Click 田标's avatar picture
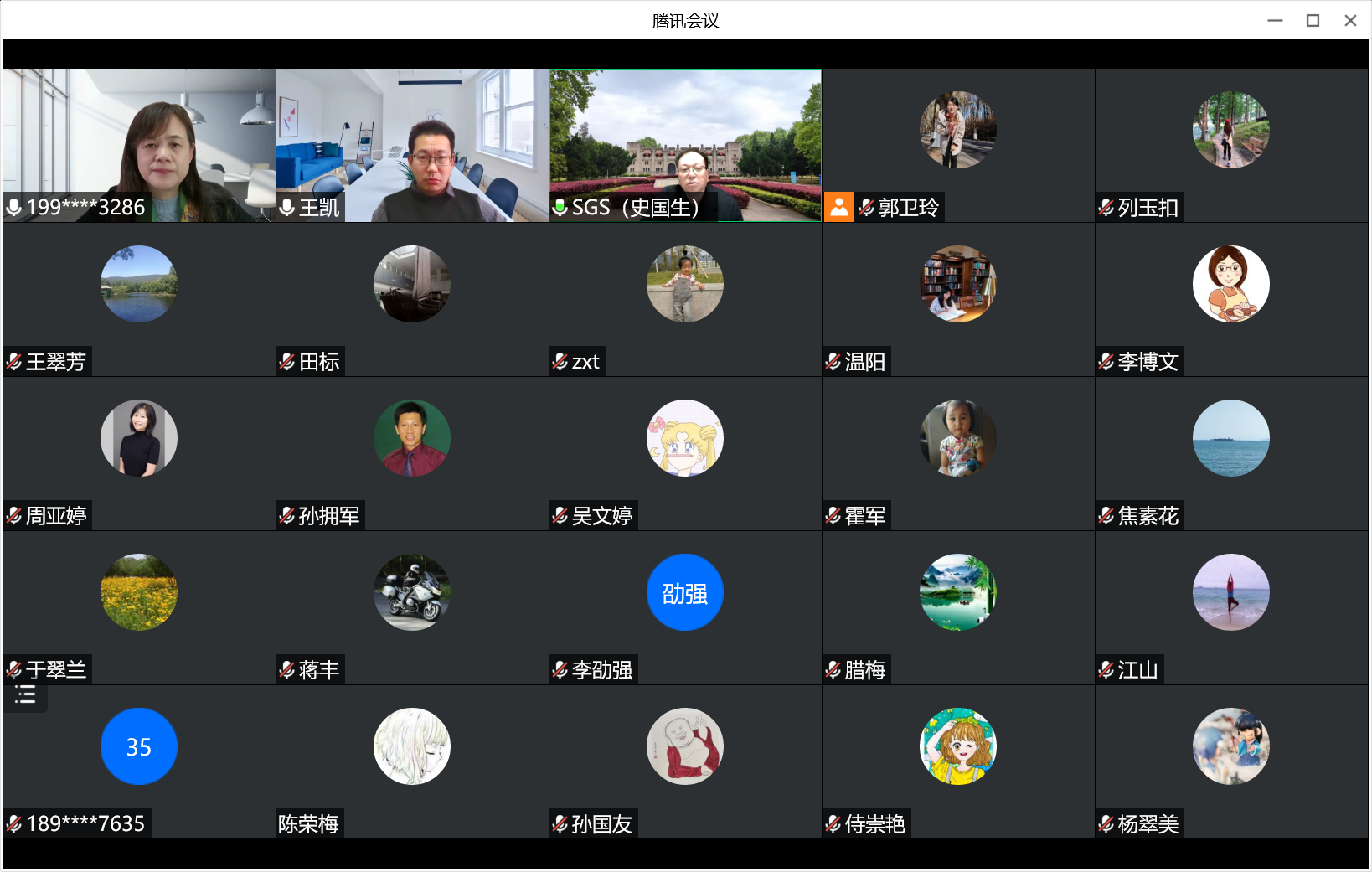 (412, 284)
